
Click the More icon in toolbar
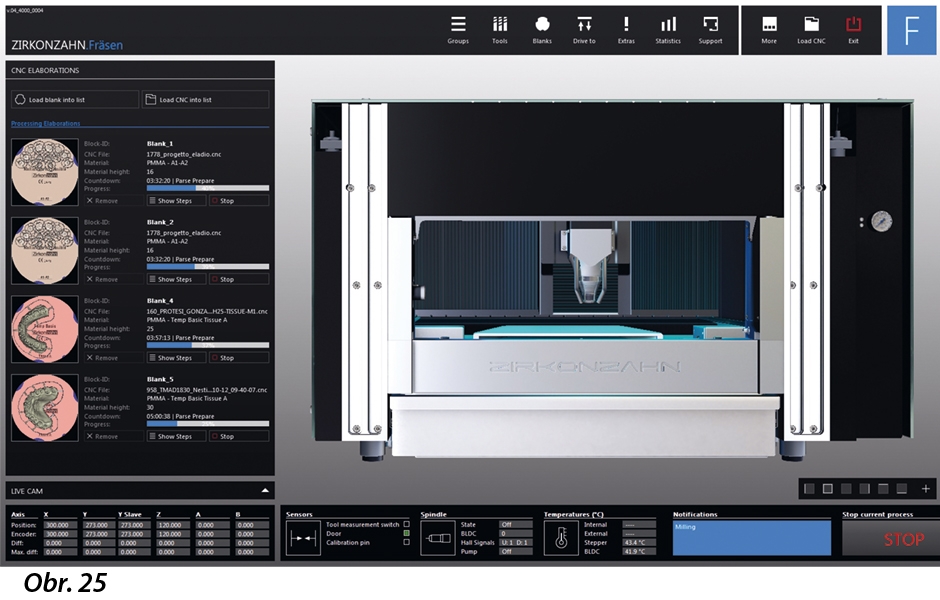[769, 29]
